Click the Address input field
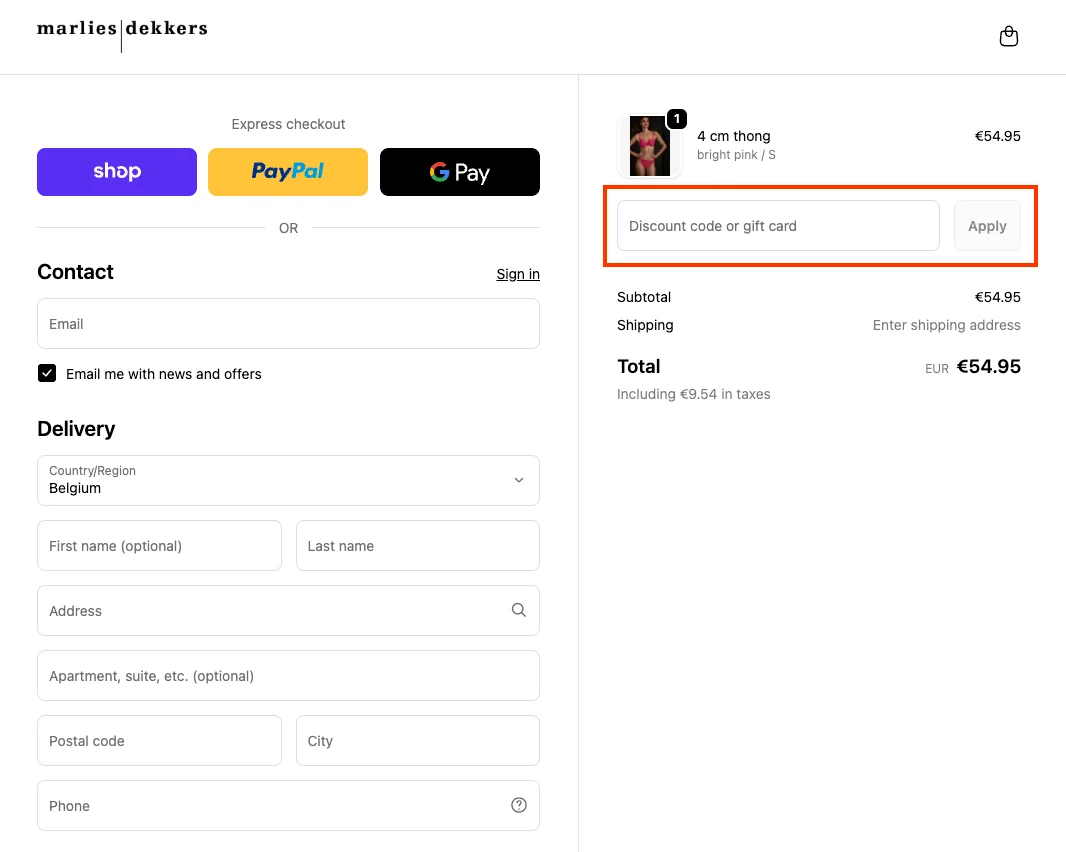Viewport: 1066px width, 852px height. [288, 611]
